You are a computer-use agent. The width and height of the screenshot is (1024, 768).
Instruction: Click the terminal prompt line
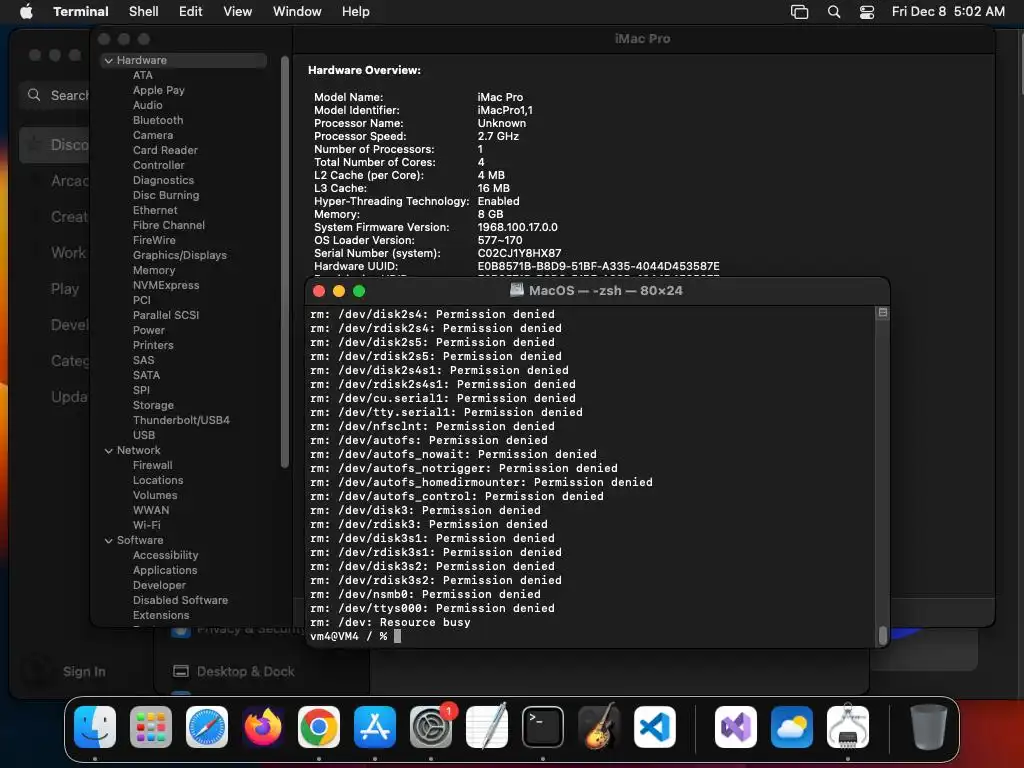coord(355,636)
